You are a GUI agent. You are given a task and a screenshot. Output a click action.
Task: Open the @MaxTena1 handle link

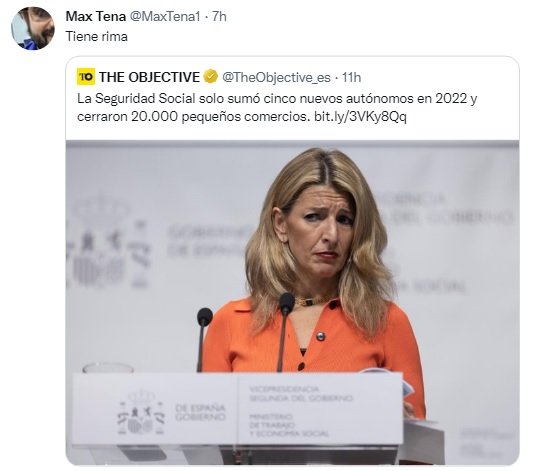point(165,16)
